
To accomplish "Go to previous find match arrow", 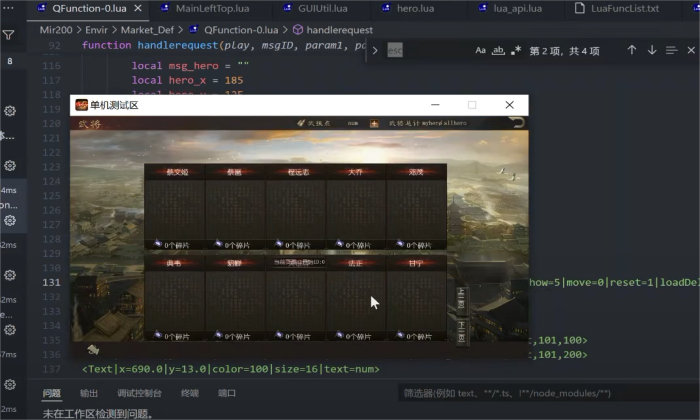I will point(632,50).
